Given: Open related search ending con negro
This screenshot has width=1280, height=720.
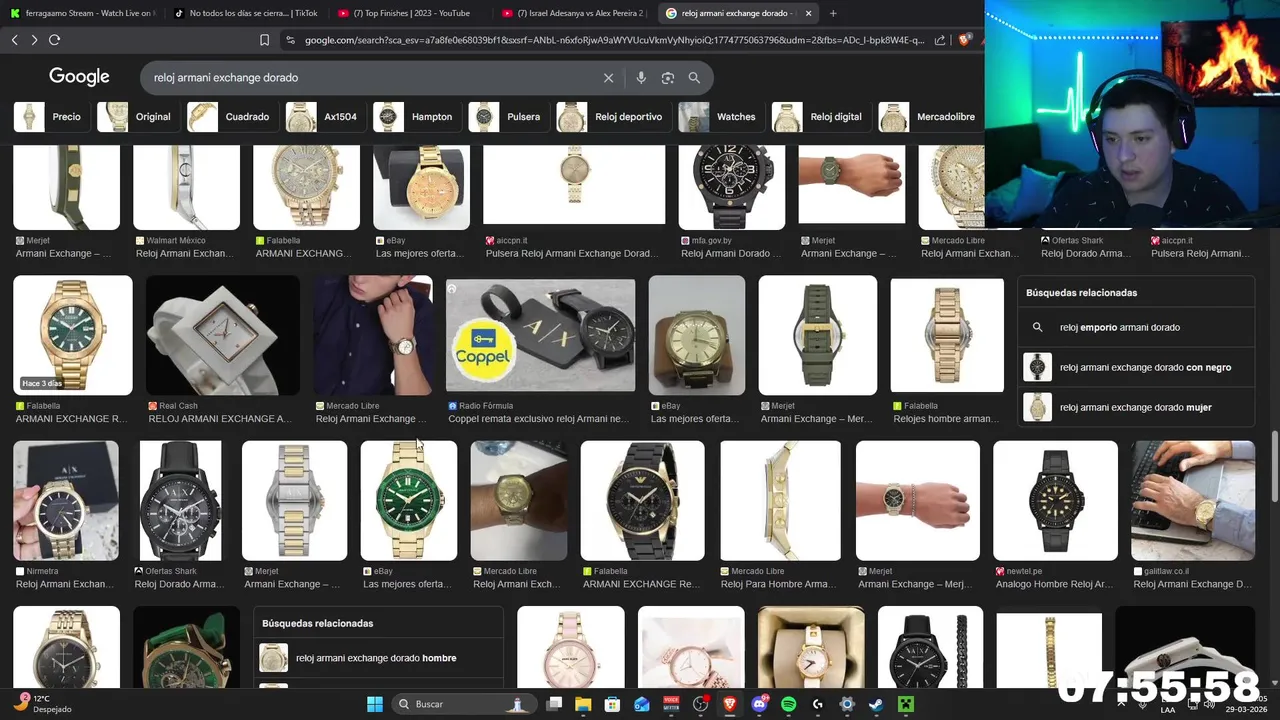Looking at the screenshot, I should point(1136,367).
